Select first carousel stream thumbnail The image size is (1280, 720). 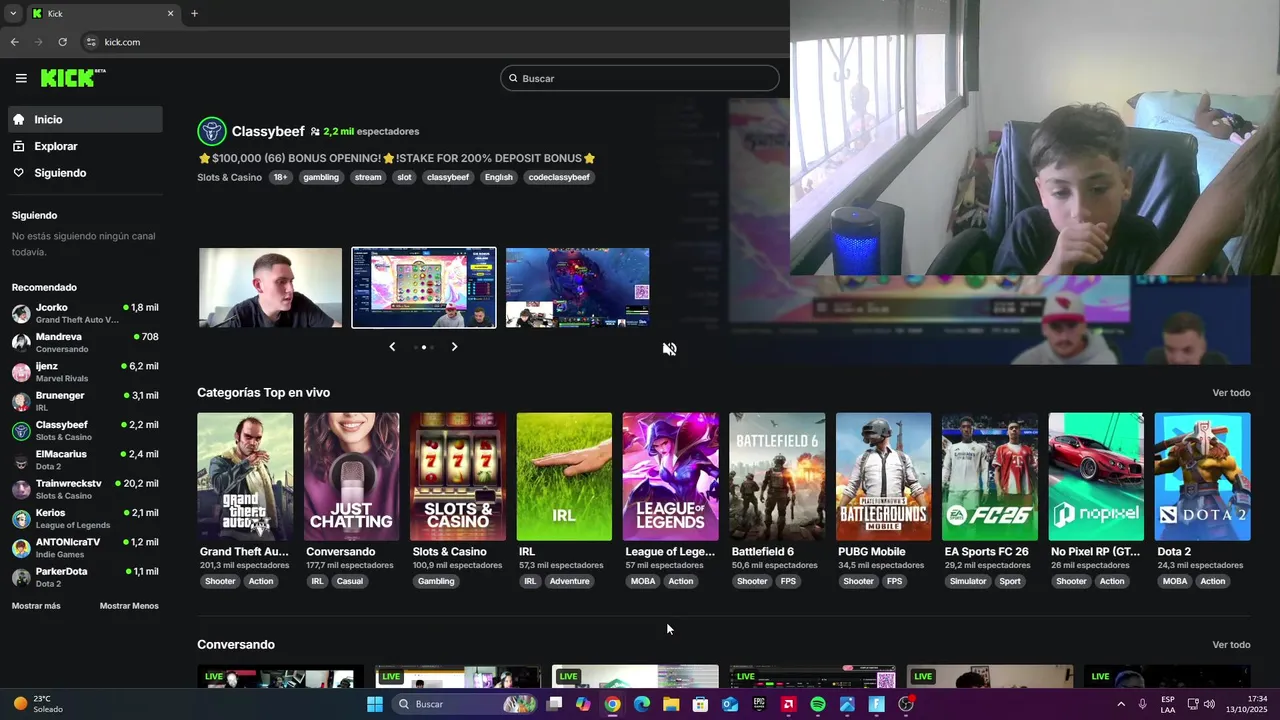click(270, 288)
